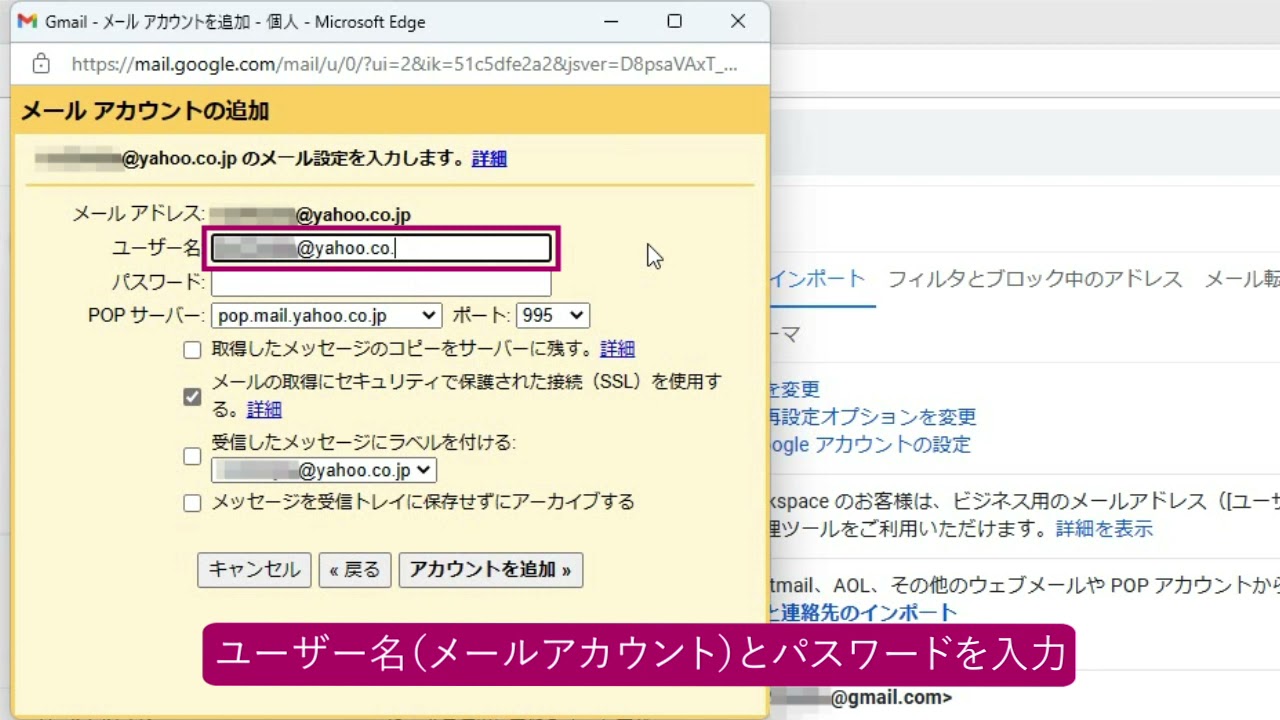The width and height of the screenshot is (1280, 720).
Task: Focus the password input field
Action: 381,282
